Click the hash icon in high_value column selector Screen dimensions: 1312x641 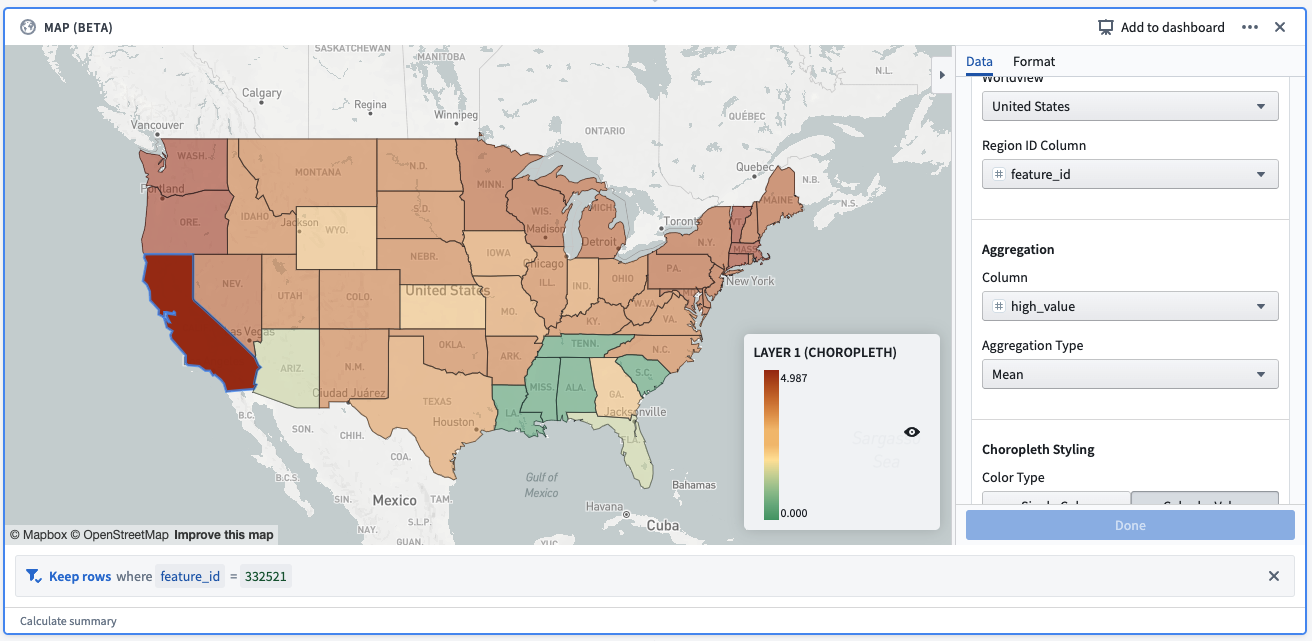(998, 306)
